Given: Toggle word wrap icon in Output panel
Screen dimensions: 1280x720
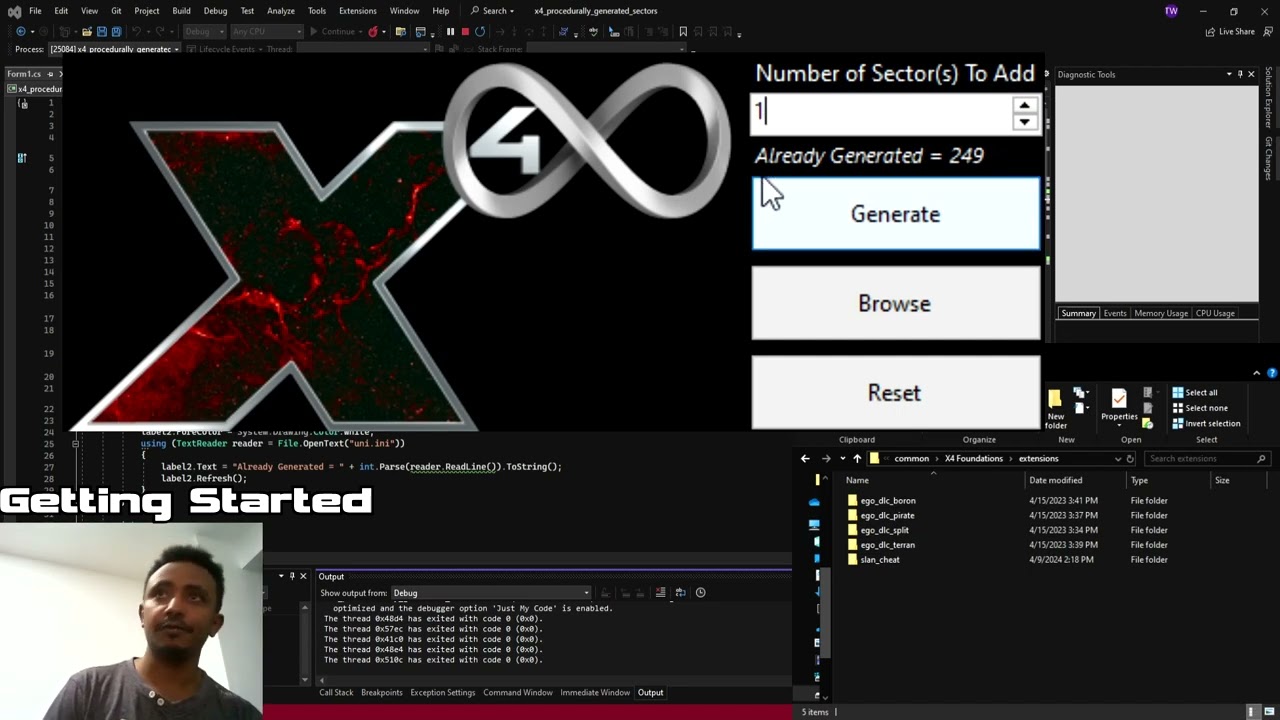Looking at the screenshot, I should (x=680, y=593).
